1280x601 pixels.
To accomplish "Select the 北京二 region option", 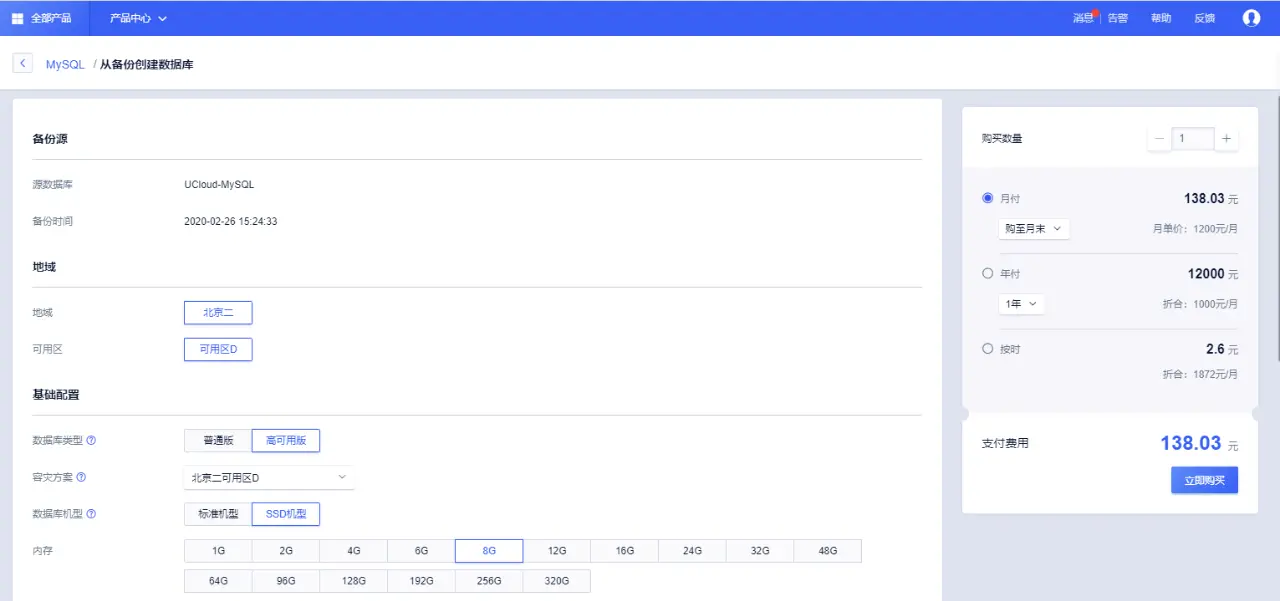I will coord(218,313).
